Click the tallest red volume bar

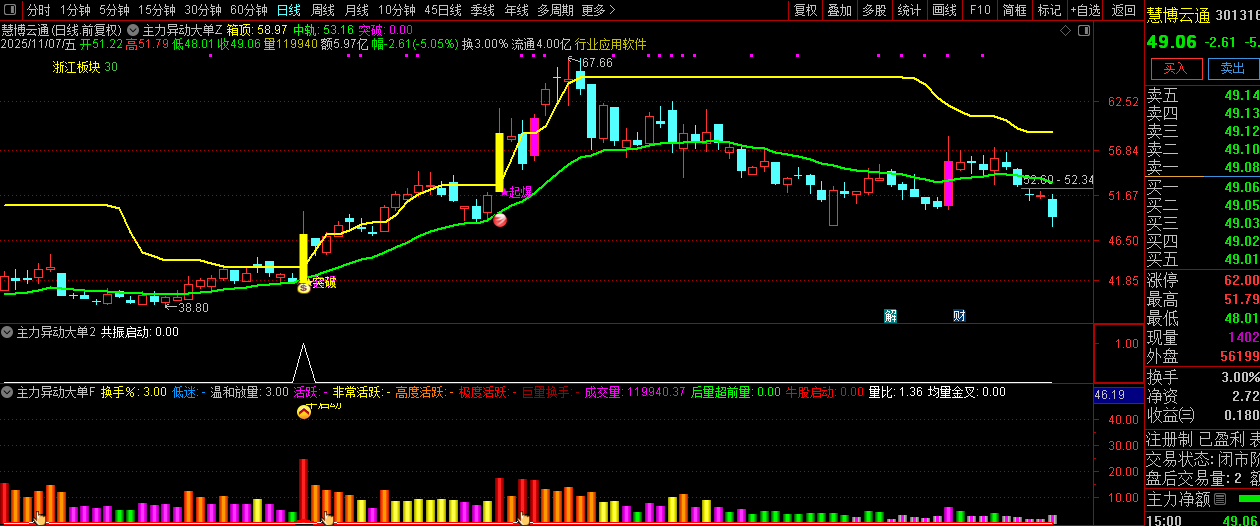pyautogui.click(x=303, y=490)
